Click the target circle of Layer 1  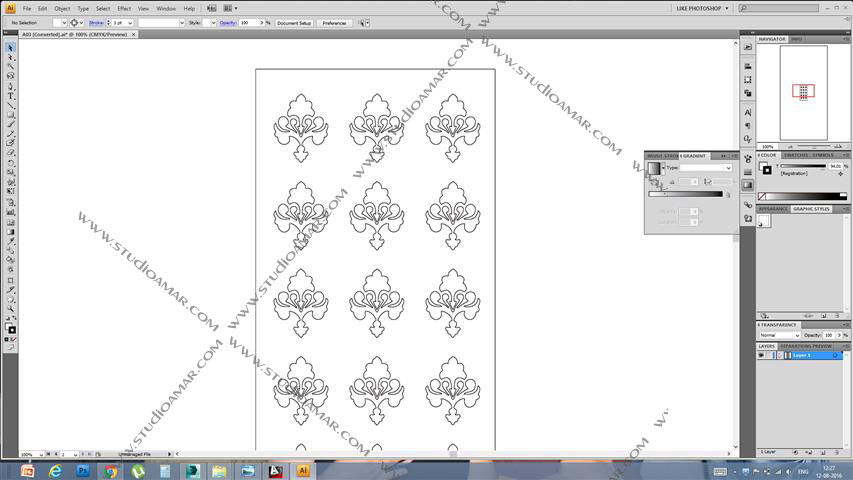coord(835,355)
